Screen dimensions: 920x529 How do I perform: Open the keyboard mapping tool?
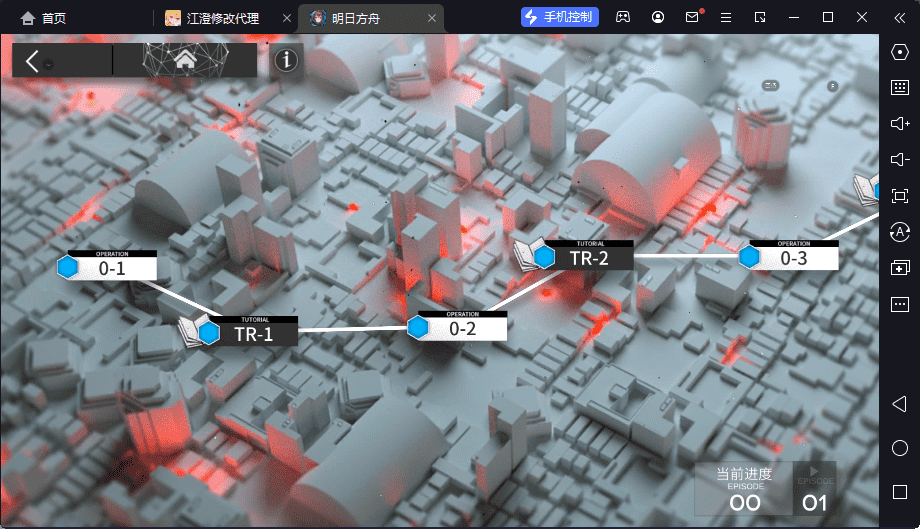click(x=899, y=88)
